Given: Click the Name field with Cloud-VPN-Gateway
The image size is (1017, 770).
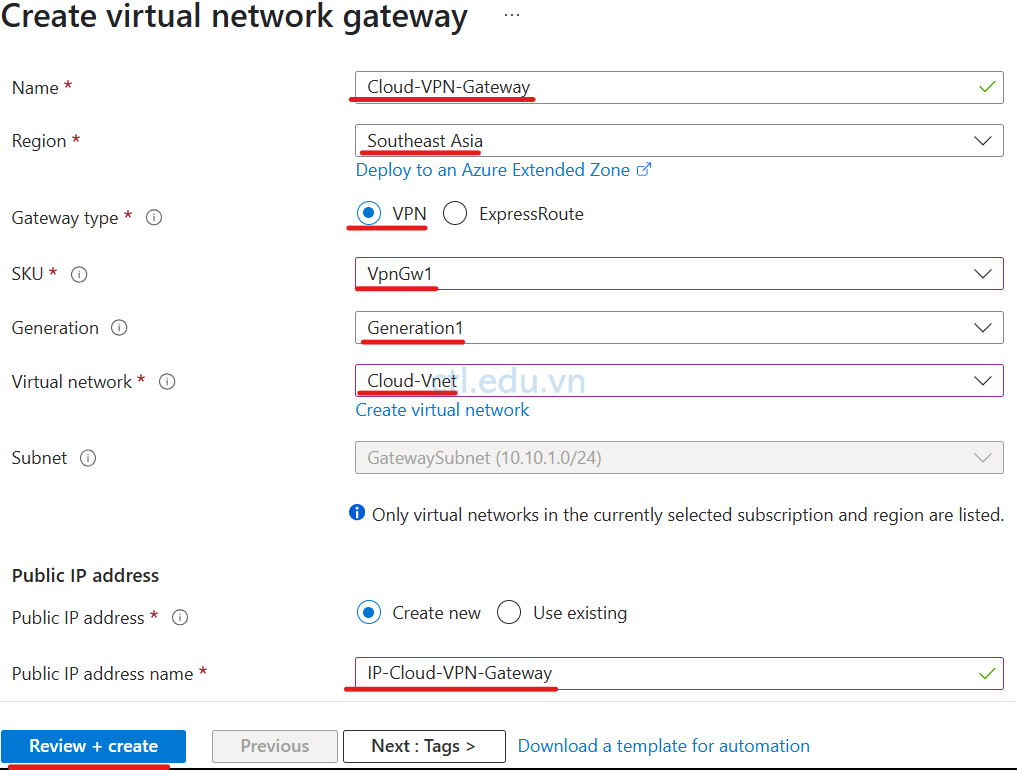Looking at the screenshot, I should [x=679, y=87].
